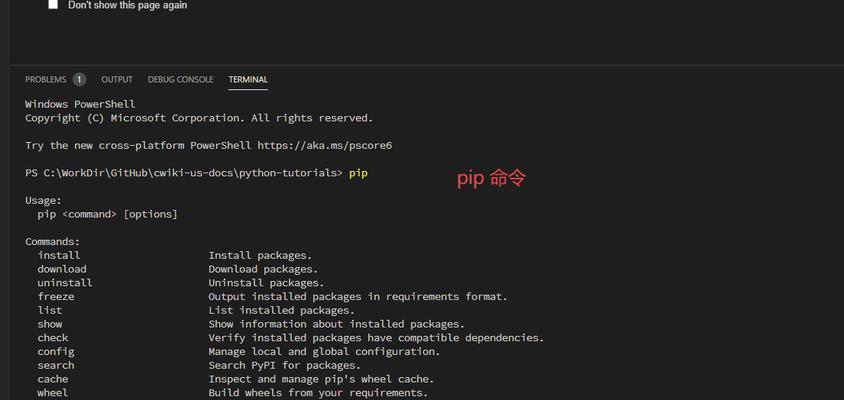Click the yellow pip command at the prompt
This screenshot has width=844, height=400.
358,173
